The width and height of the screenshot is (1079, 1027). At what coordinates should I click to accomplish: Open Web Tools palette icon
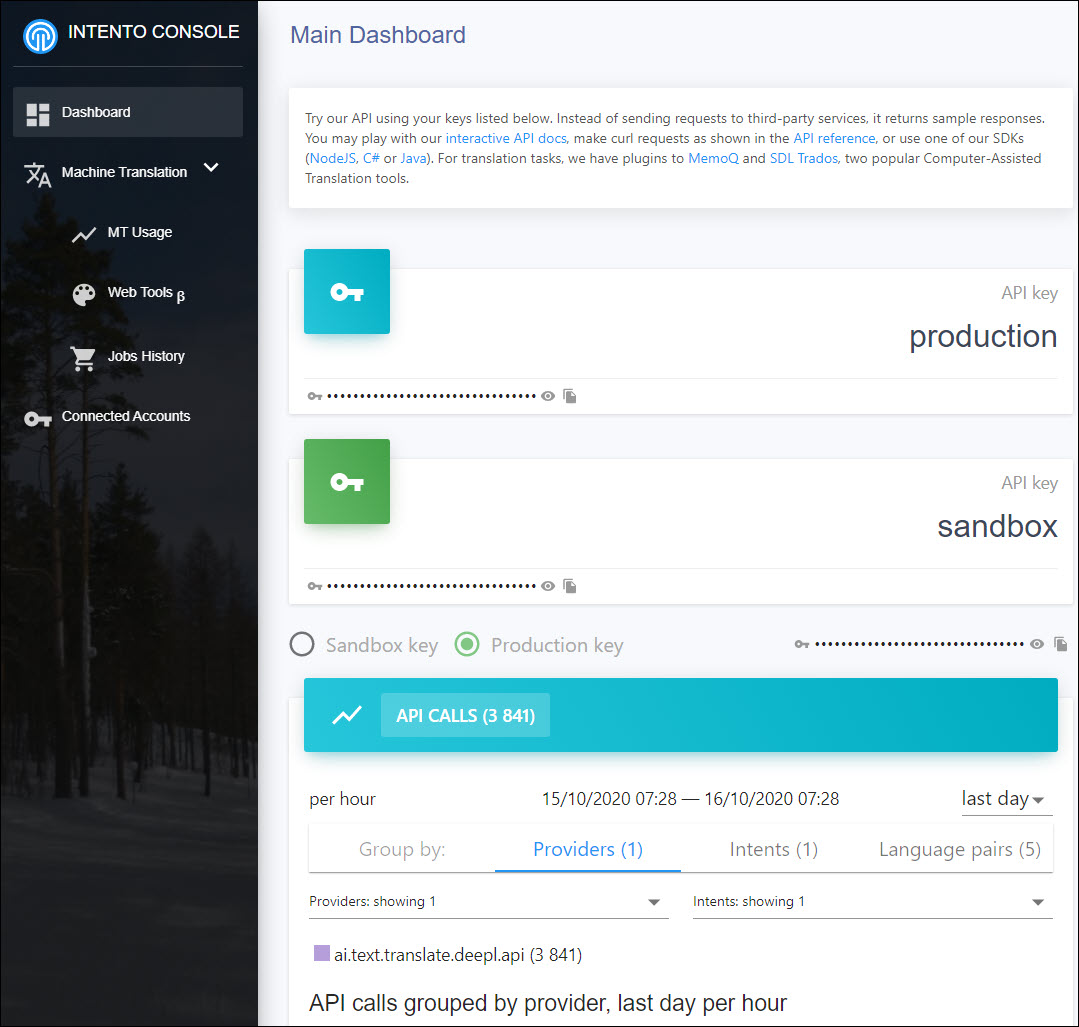[x=84, y=294]
